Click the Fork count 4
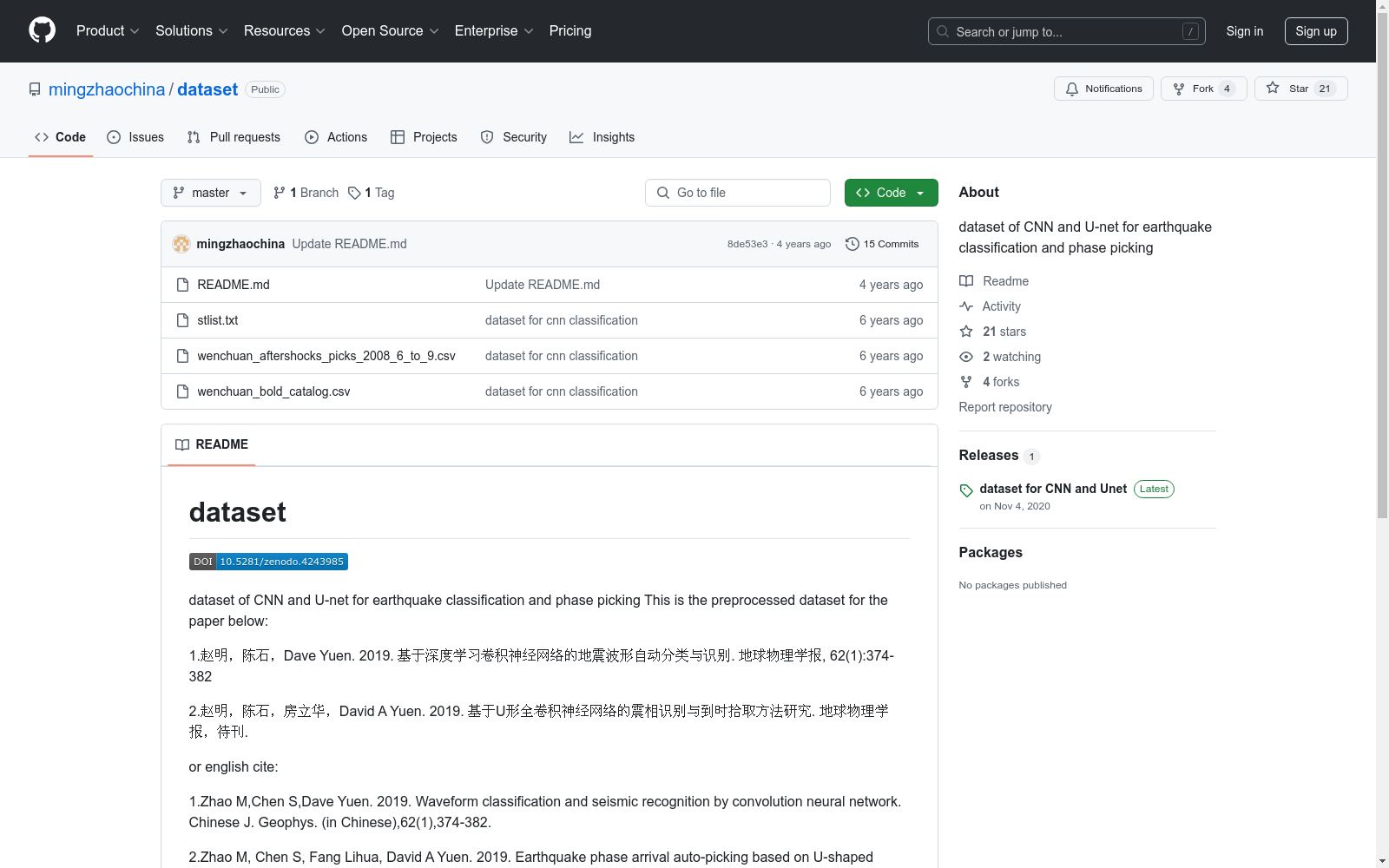 pos(1227,89)
